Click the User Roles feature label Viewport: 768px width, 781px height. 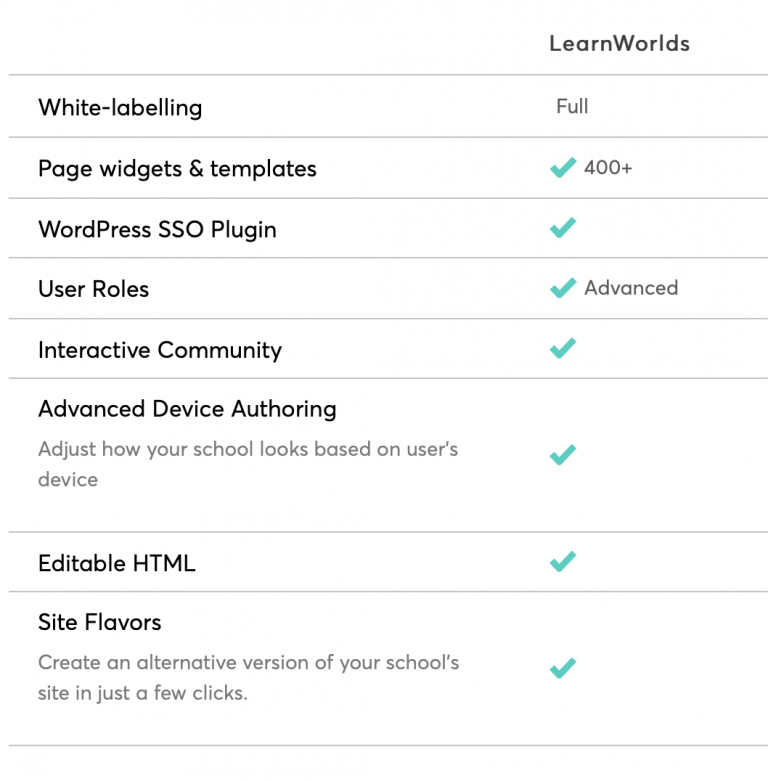(94, 289)
